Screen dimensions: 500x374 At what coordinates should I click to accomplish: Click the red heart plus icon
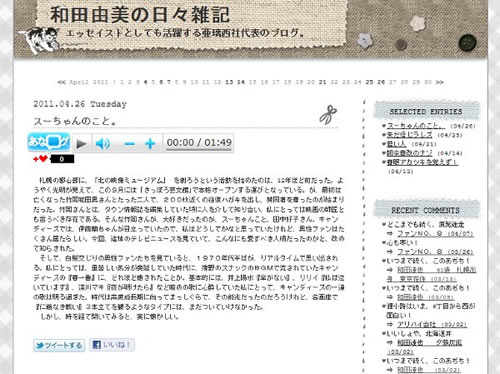pyautogui.click(x=40, y=159)
